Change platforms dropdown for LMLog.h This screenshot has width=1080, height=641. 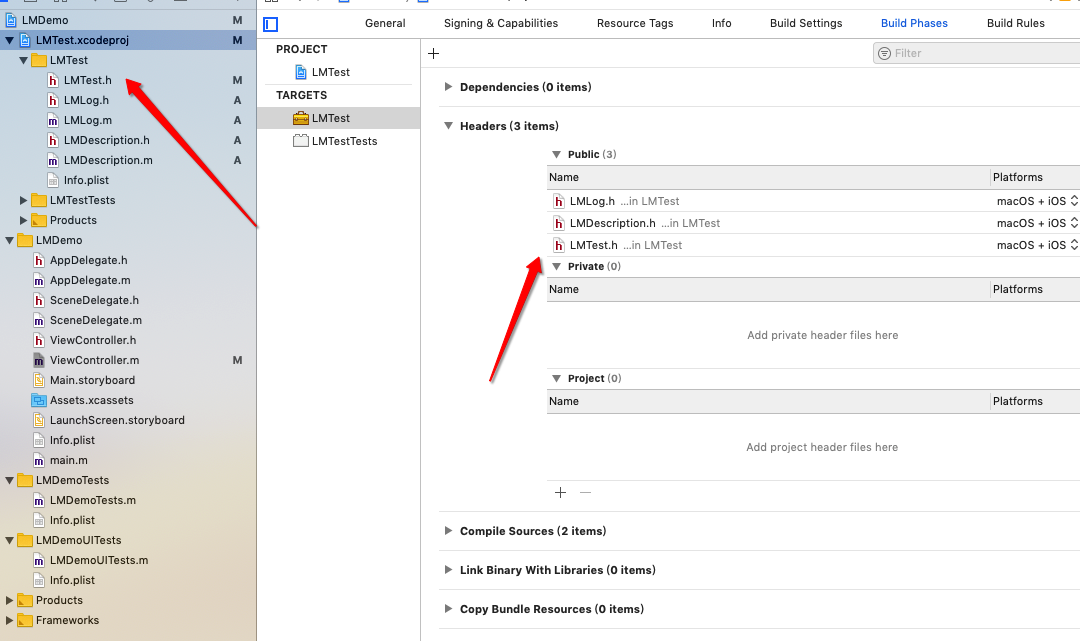coord(1037,201)
